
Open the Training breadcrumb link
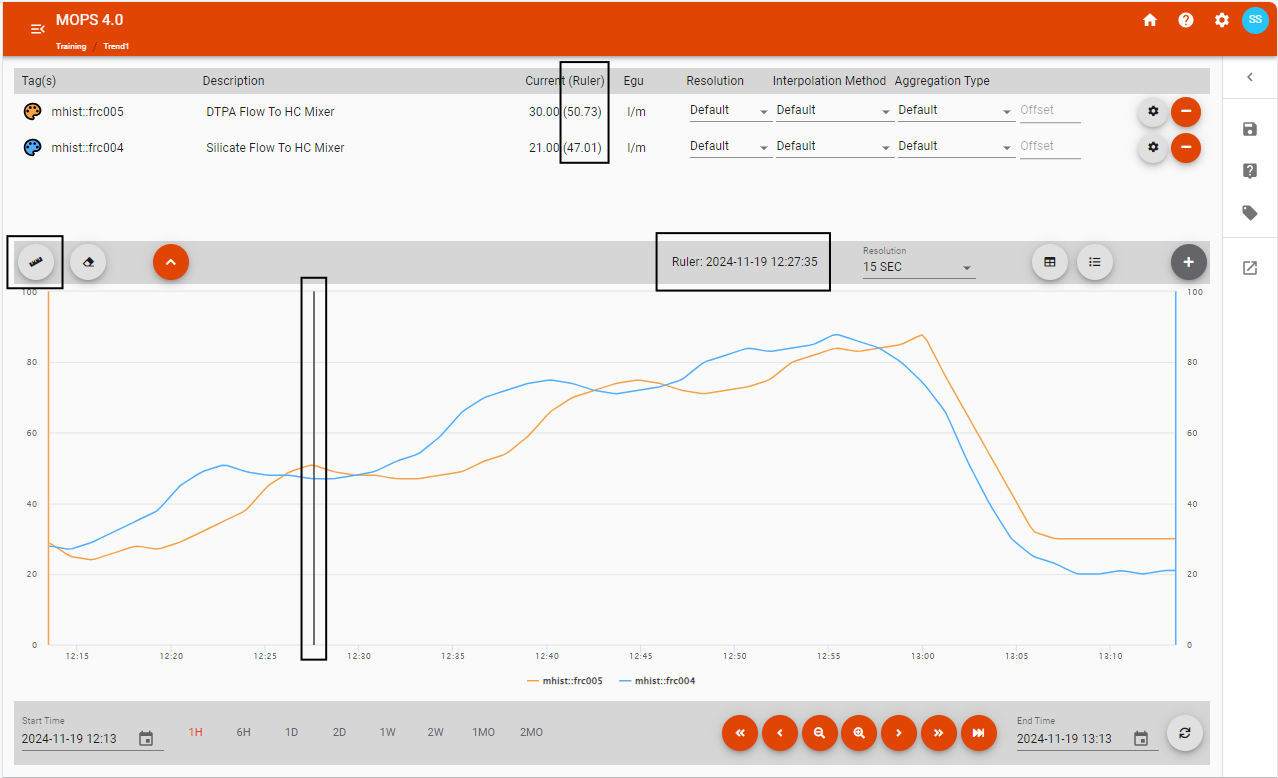pyautogui.click(x=71, y=45)
